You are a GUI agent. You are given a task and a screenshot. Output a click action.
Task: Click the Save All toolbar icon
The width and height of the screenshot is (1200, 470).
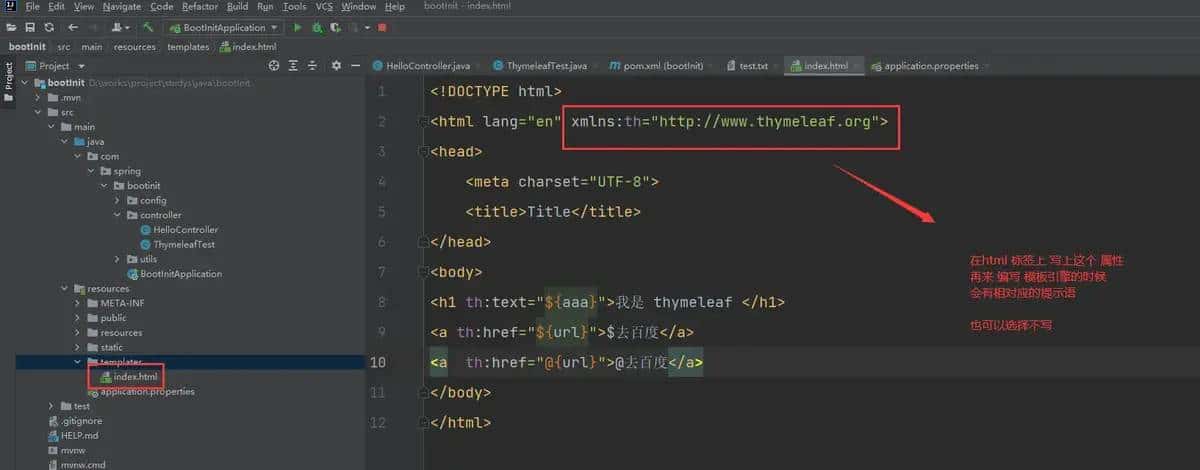pyautogui.click(x=29, y=27)
